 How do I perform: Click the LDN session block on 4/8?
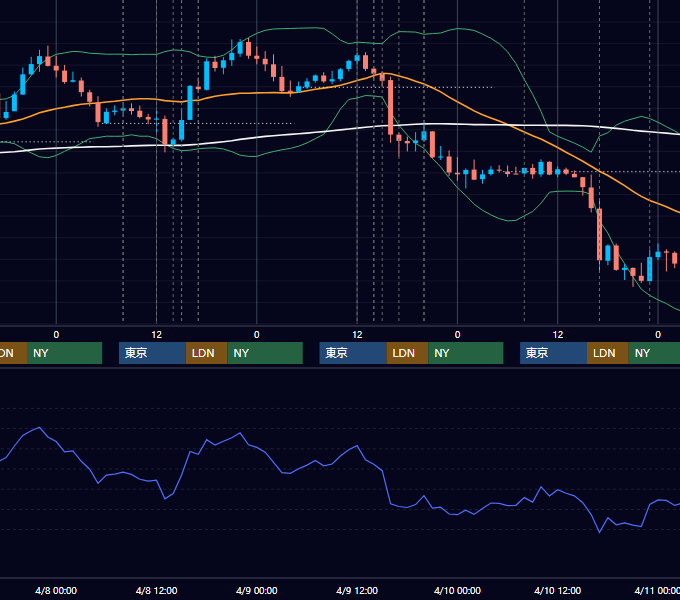(206, 353)
